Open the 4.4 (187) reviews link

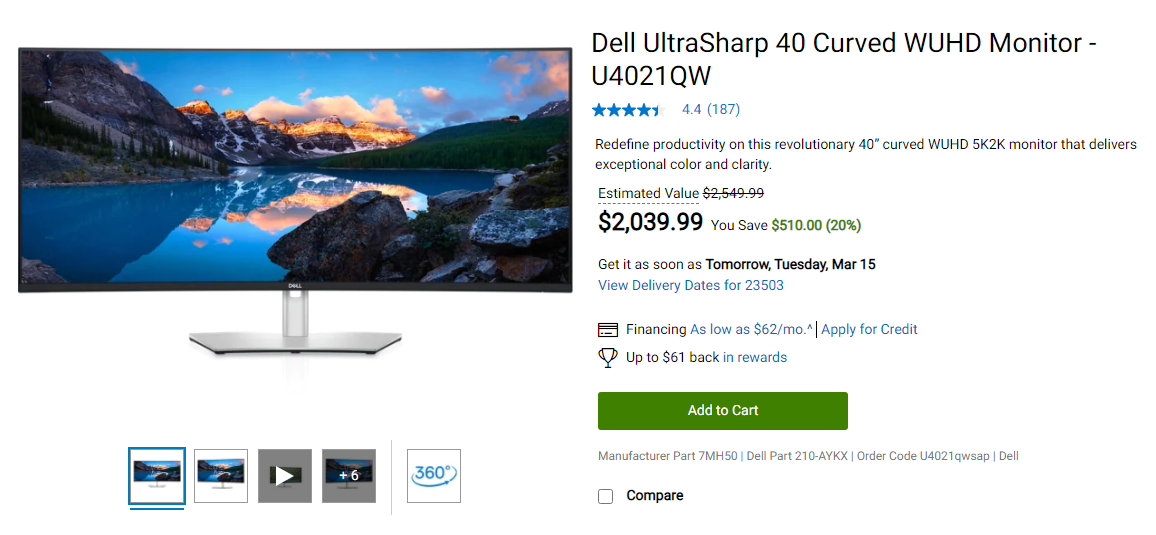711,110
